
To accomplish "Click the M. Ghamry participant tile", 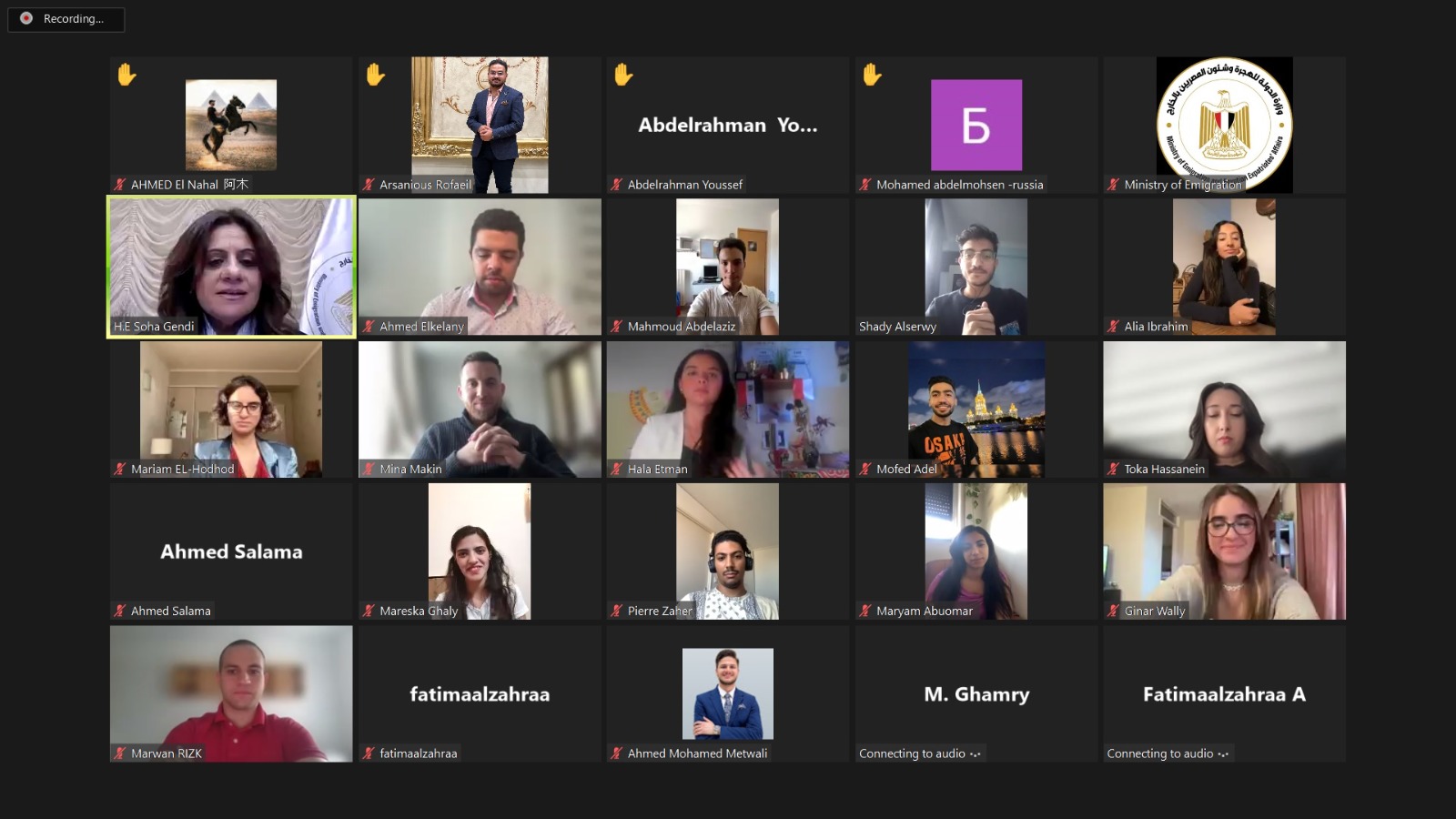I will click(976, 693).
